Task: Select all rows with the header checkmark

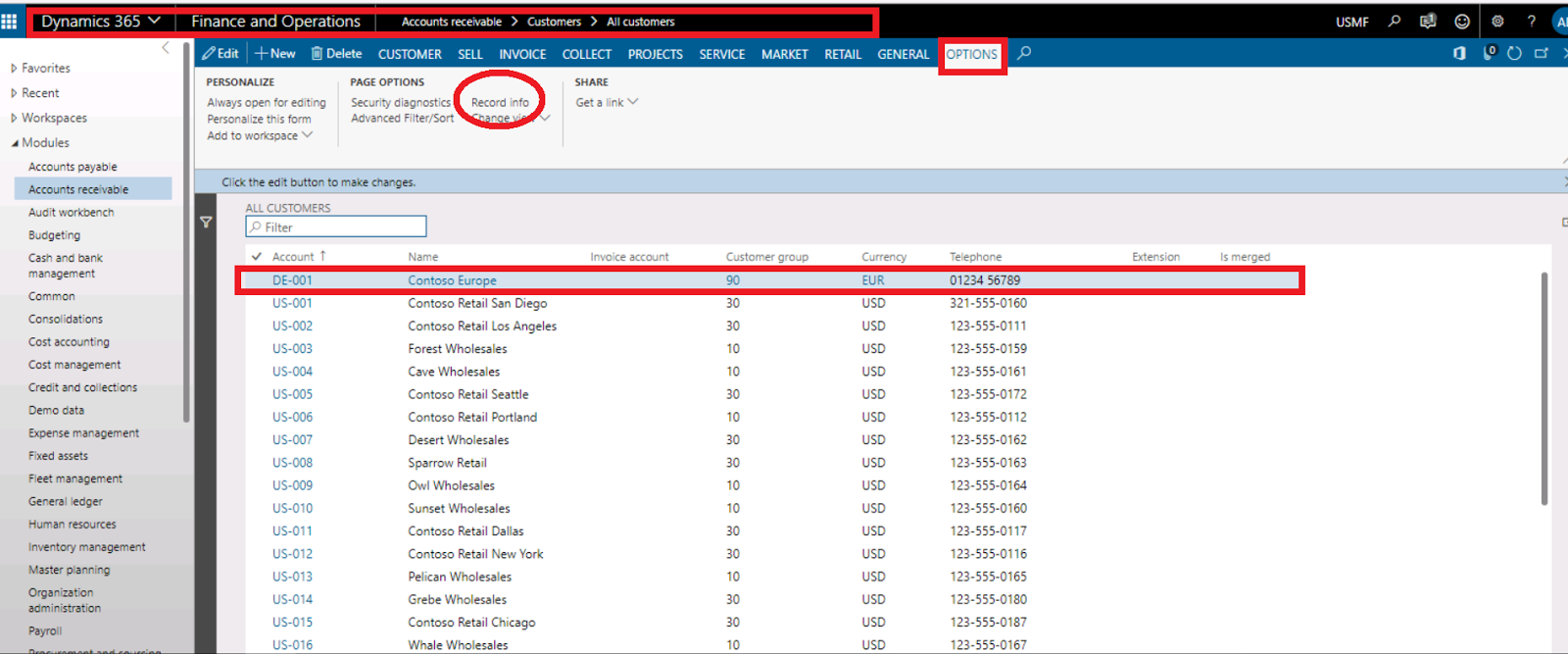Action: tap(257, 256)
